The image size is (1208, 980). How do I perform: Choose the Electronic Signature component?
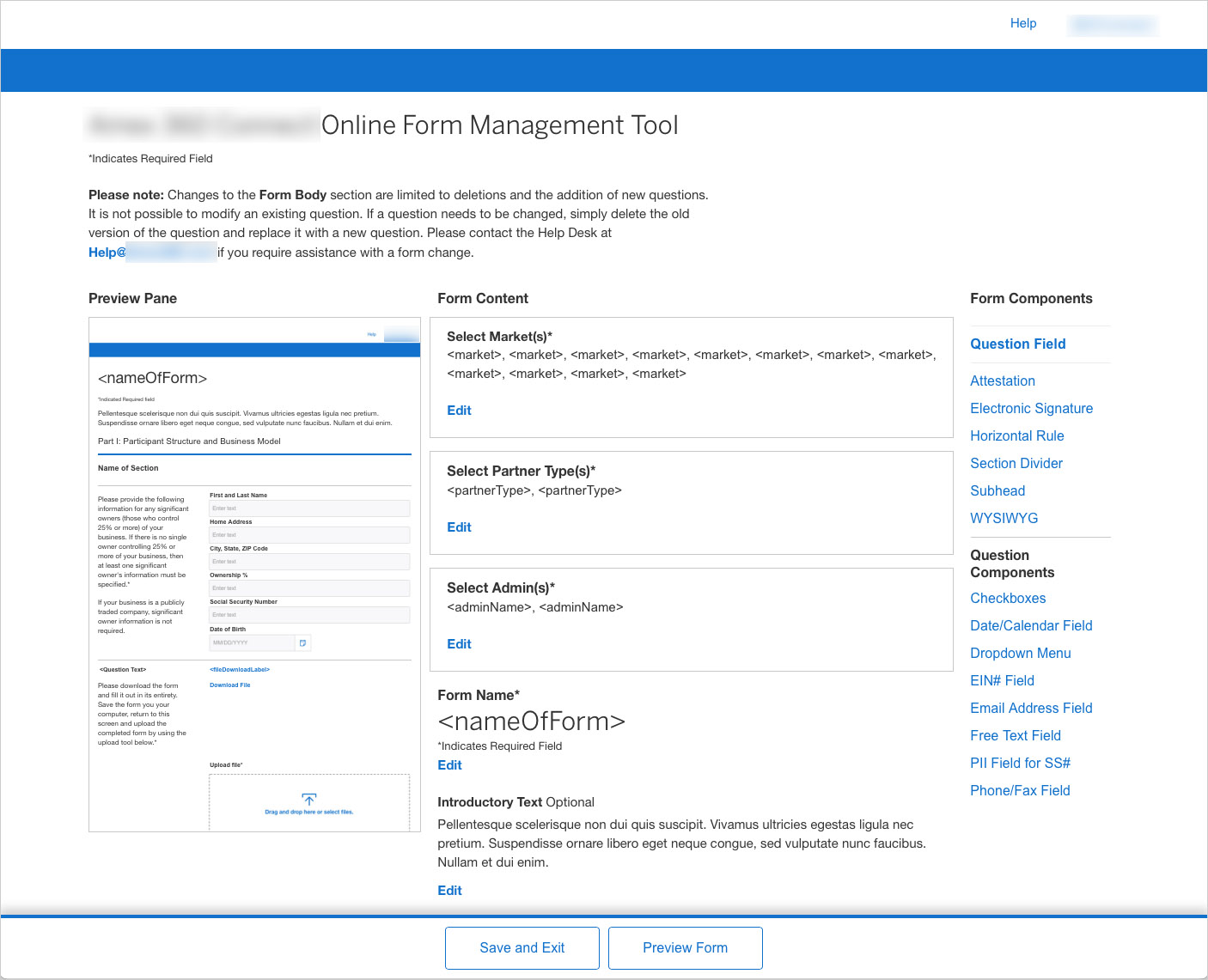coord(1031,408)
